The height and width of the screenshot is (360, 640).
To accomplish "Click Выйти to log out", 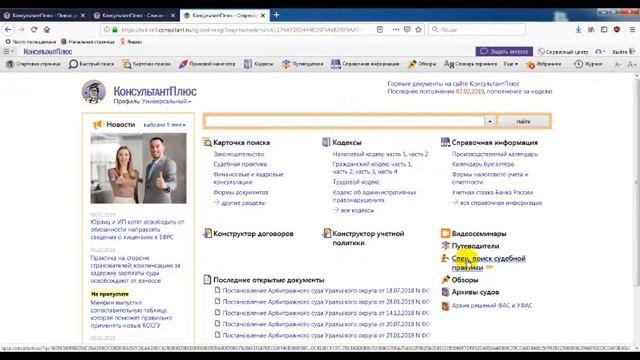I will [x=624, y=52].
